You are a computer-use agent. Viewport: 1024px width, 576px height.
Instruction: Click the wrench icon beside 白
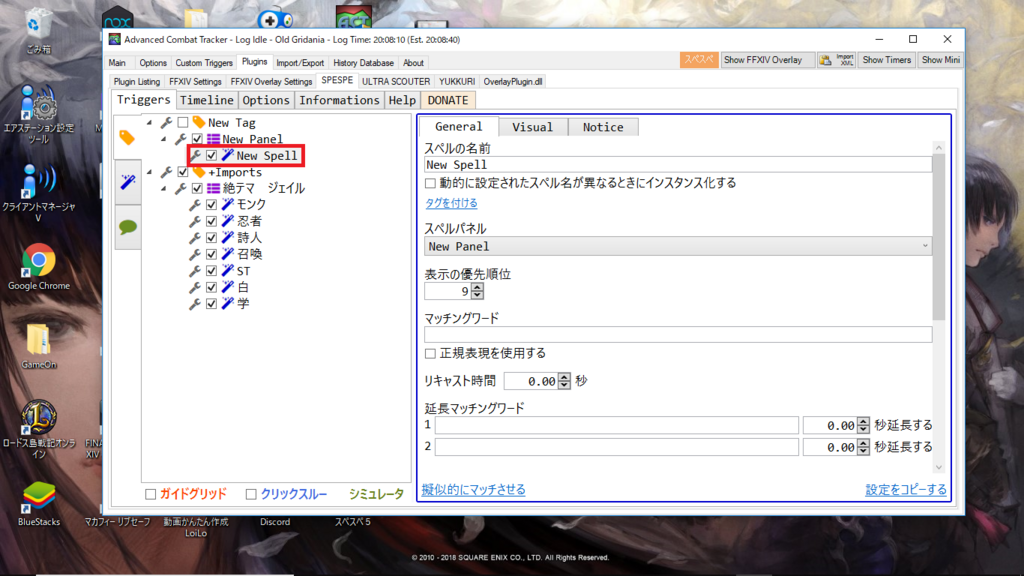pyautogui.click(x=195, y=287)
